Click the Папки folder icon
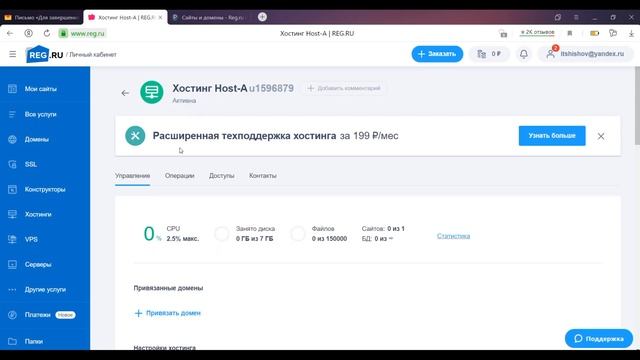The width and height of the screenshot is (640, 360). pos(12,341)
